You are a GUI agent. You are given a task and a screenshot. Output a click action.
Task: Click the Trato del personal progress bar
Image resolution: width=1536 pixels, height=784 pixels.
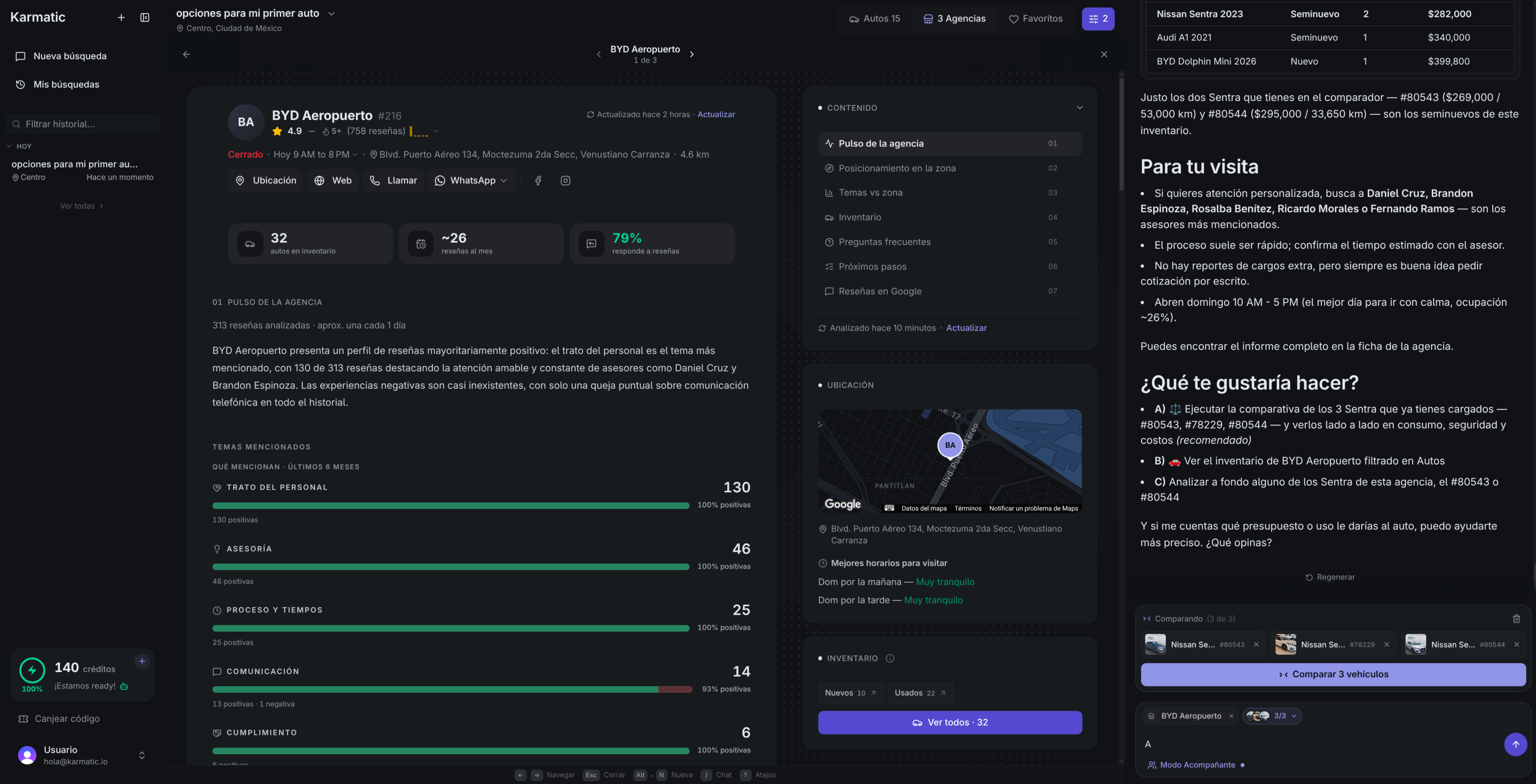[451, 506]
